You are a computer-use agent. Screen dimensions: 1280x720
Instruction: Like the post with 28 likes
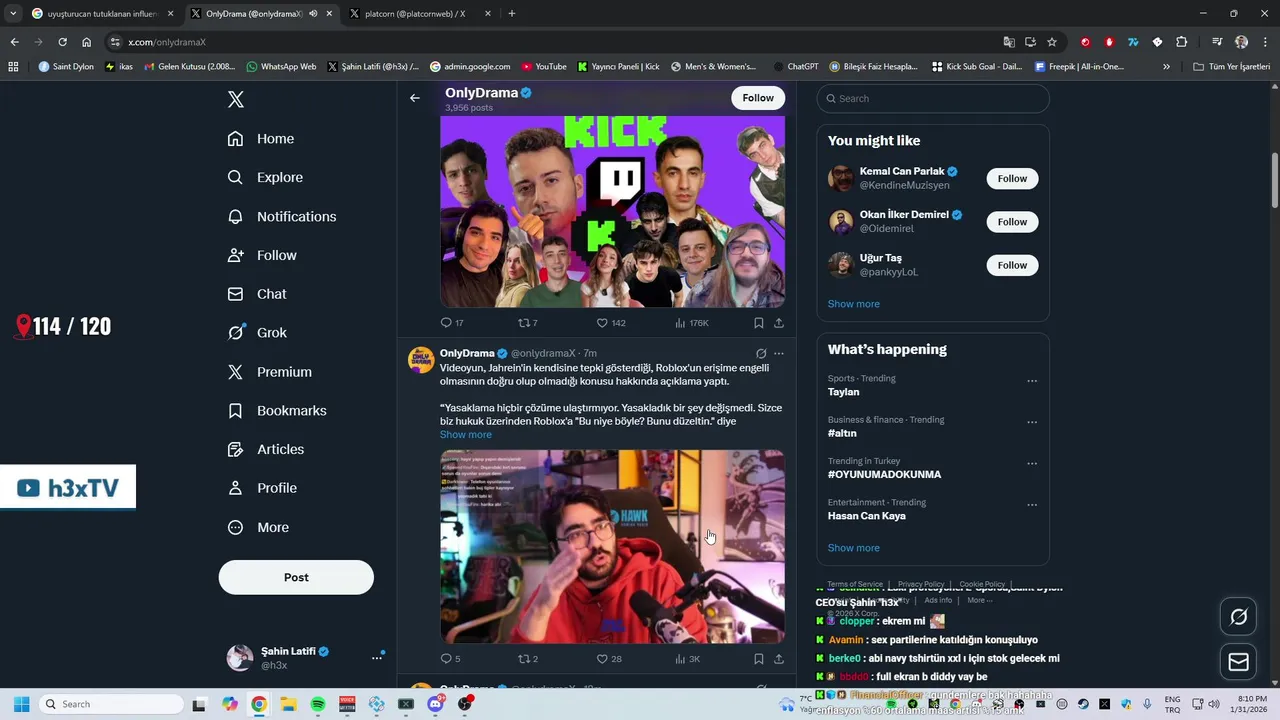pos(609,659)
